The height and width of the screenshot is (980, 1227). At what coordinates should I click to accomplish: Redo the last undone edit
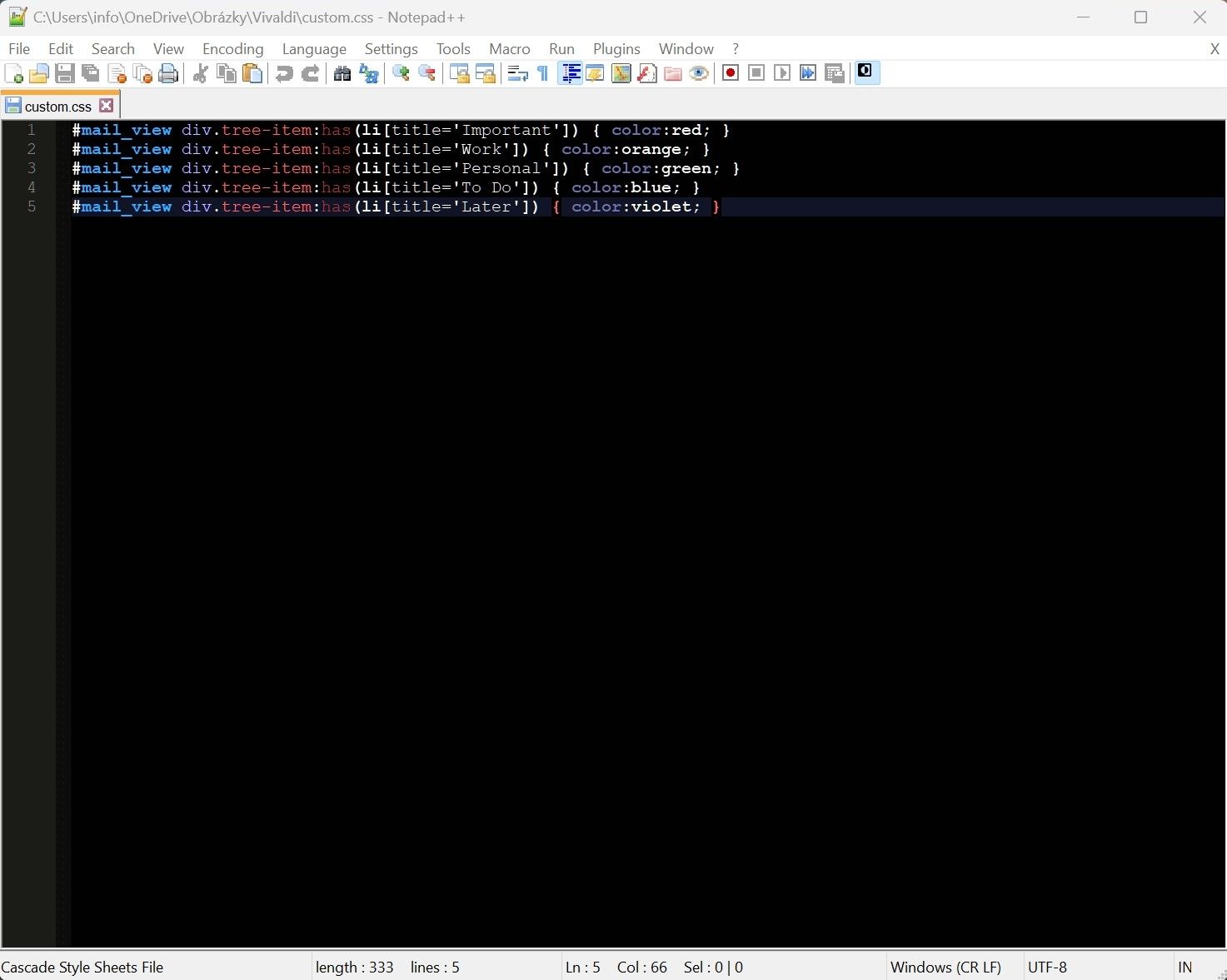(x=310, y=73)
